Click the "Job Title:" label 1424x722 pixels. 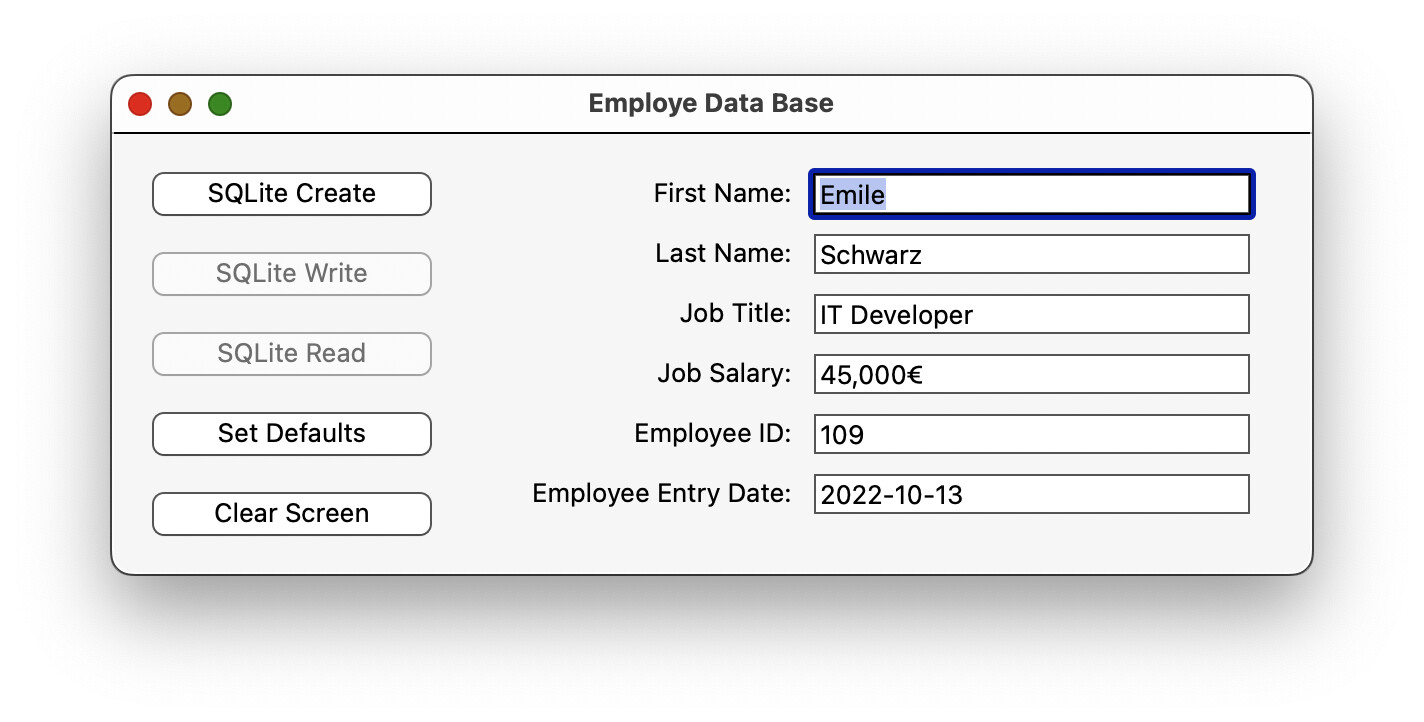pos(735,313)
